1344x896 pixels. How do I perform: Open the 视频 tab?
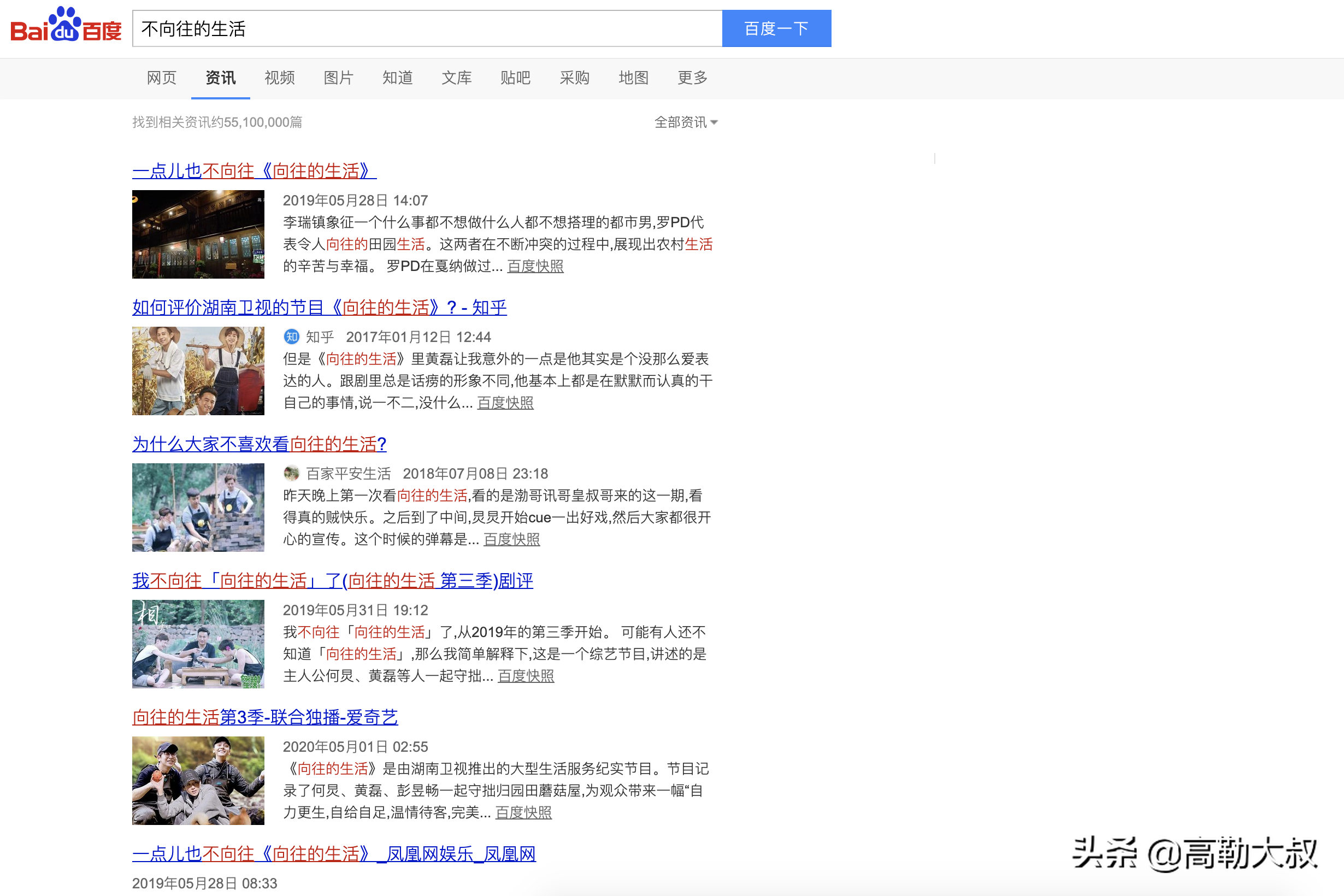point(279,78)
